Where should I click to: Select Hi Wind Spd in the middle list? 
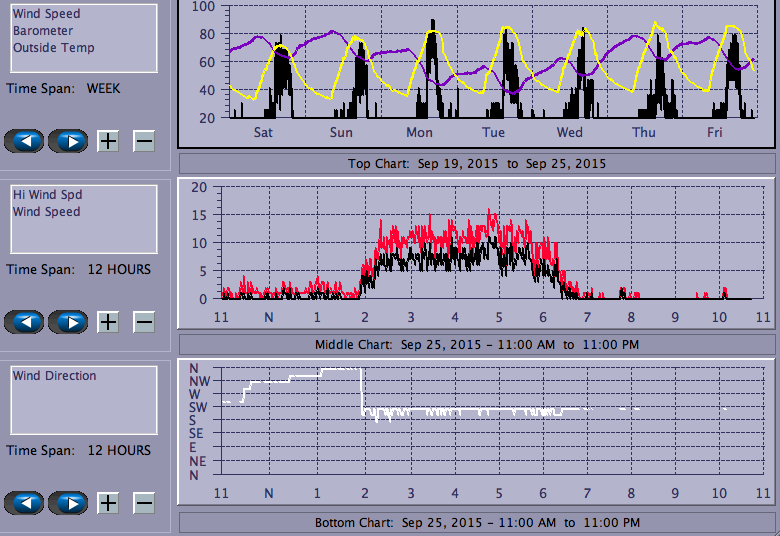[46, 195]
